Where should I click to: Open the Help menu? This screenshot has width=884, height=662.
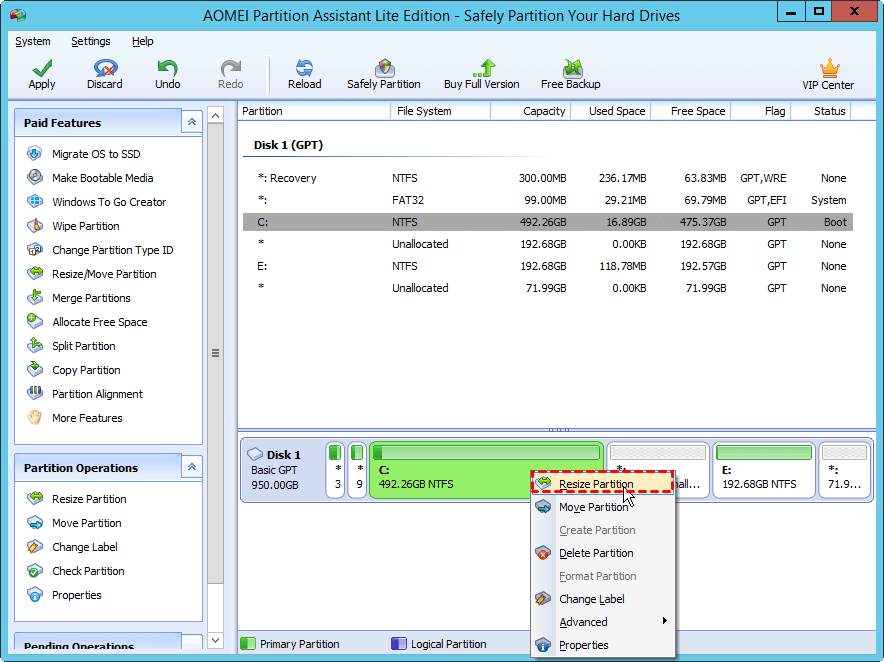143,41
